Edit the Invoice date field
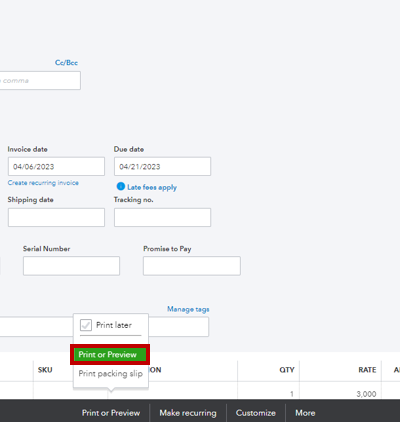This screenshot has width=400, height=422. point(56,166)
